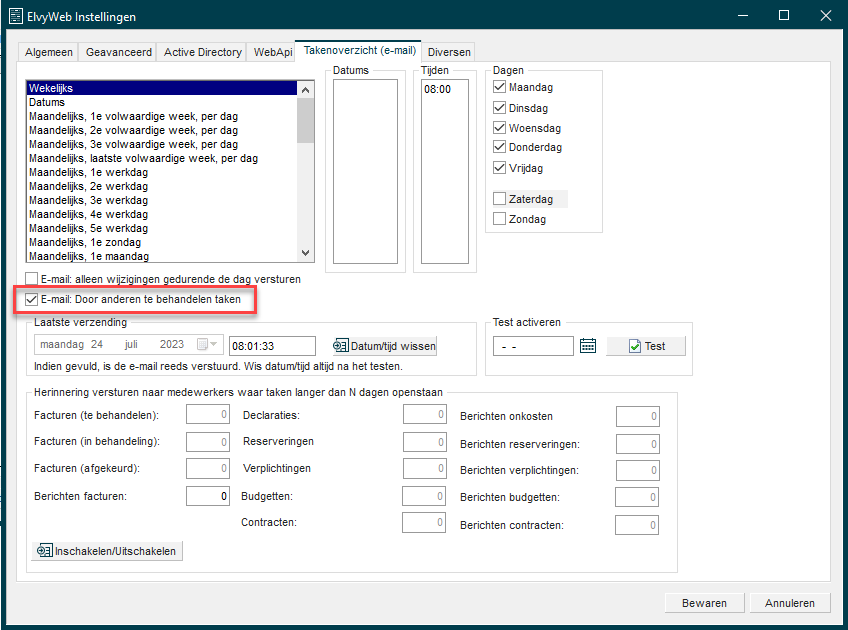Viewport: 848px width, 630px height.
Task: Go to the Diversen tab
Action: pyautogui.click(x=448, y=52)
